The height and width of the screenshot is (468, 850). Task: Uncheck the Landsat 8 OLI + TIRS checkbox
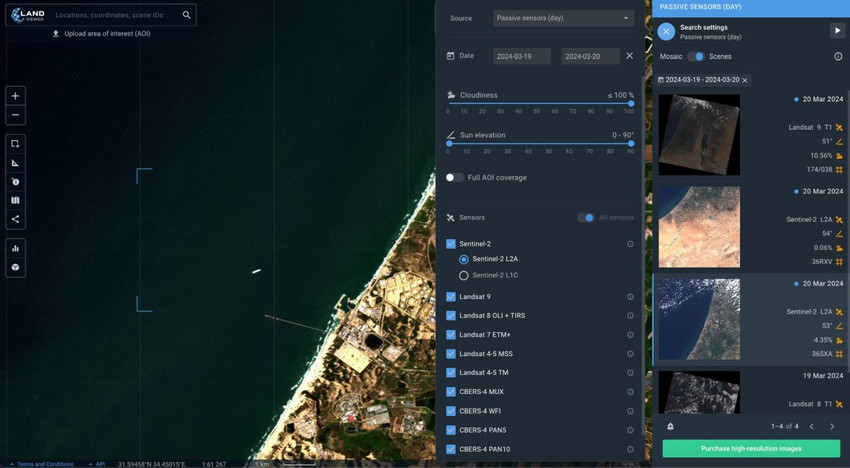point(450,316)
